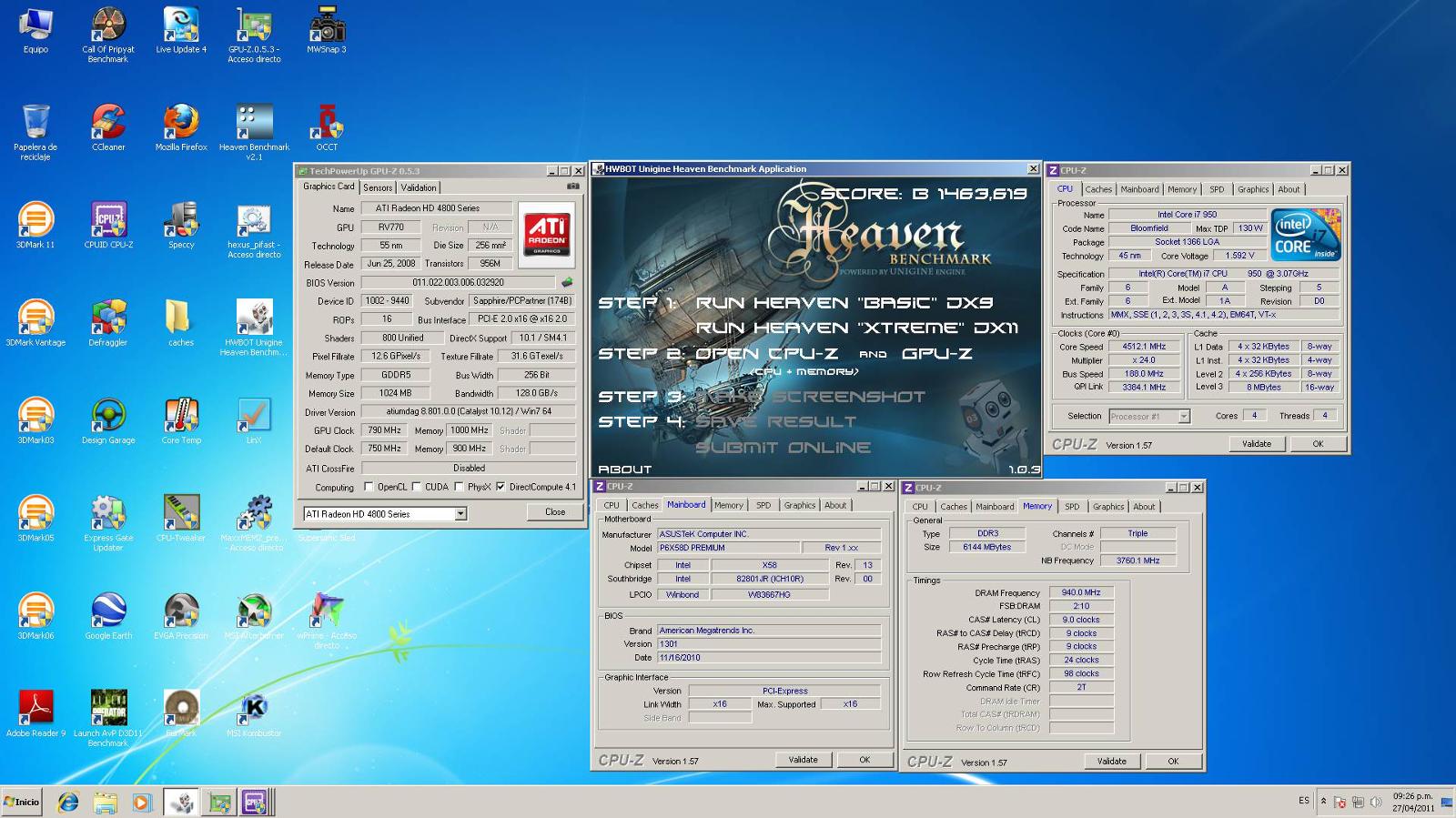Click the Core Speed 4512.1 MHz value
Image resolution: width=1456 pixels, height=818 pixels.
[1144, 347]
